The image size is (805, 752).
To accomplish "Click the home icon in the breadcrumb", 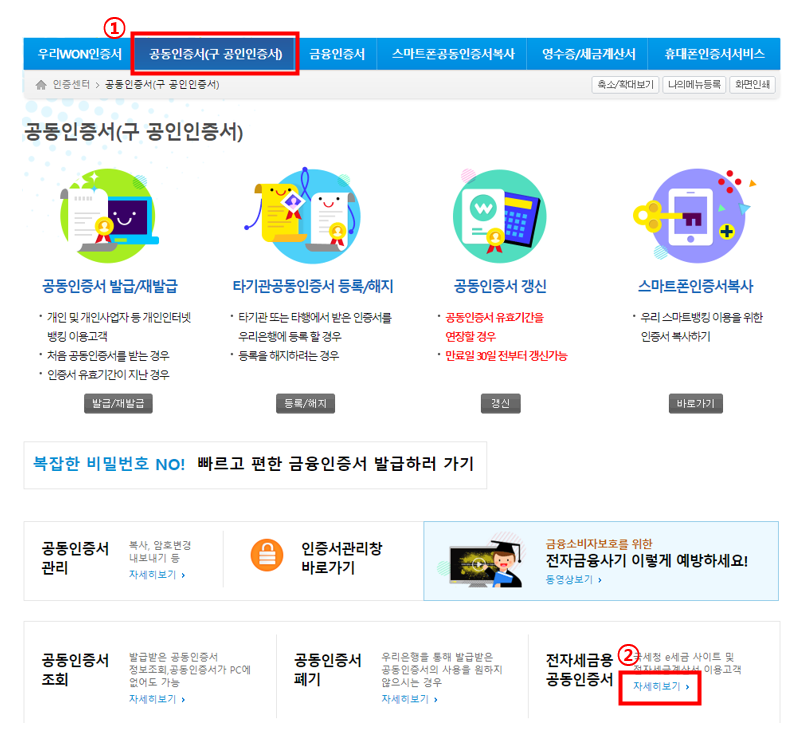I will pyautogui.click(x=41, y=85).
